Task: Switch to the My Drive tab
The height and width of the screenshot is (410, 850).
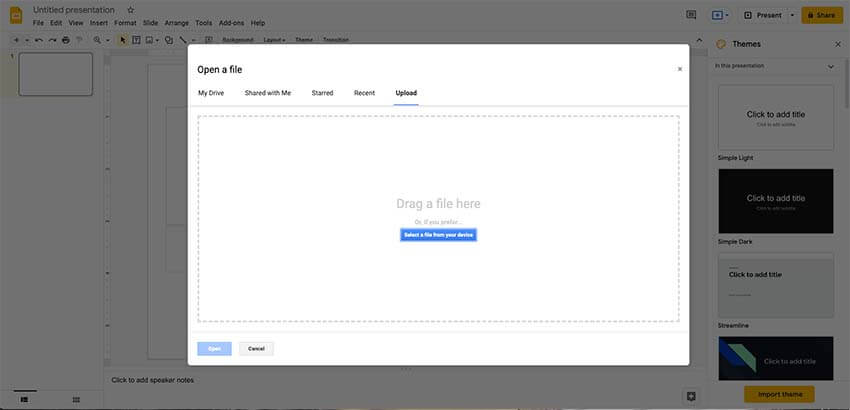Action: (x=210, y=93)
